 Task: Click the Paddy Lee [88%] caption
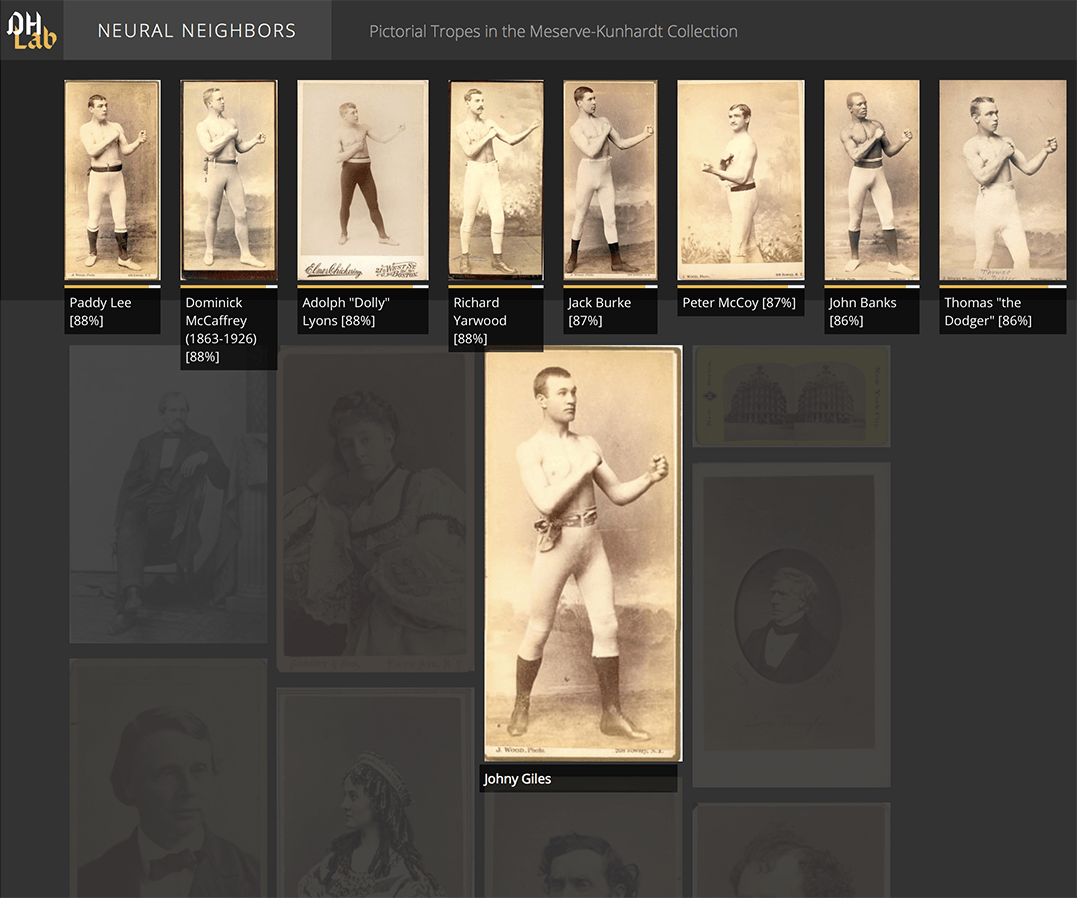(101, 311)
